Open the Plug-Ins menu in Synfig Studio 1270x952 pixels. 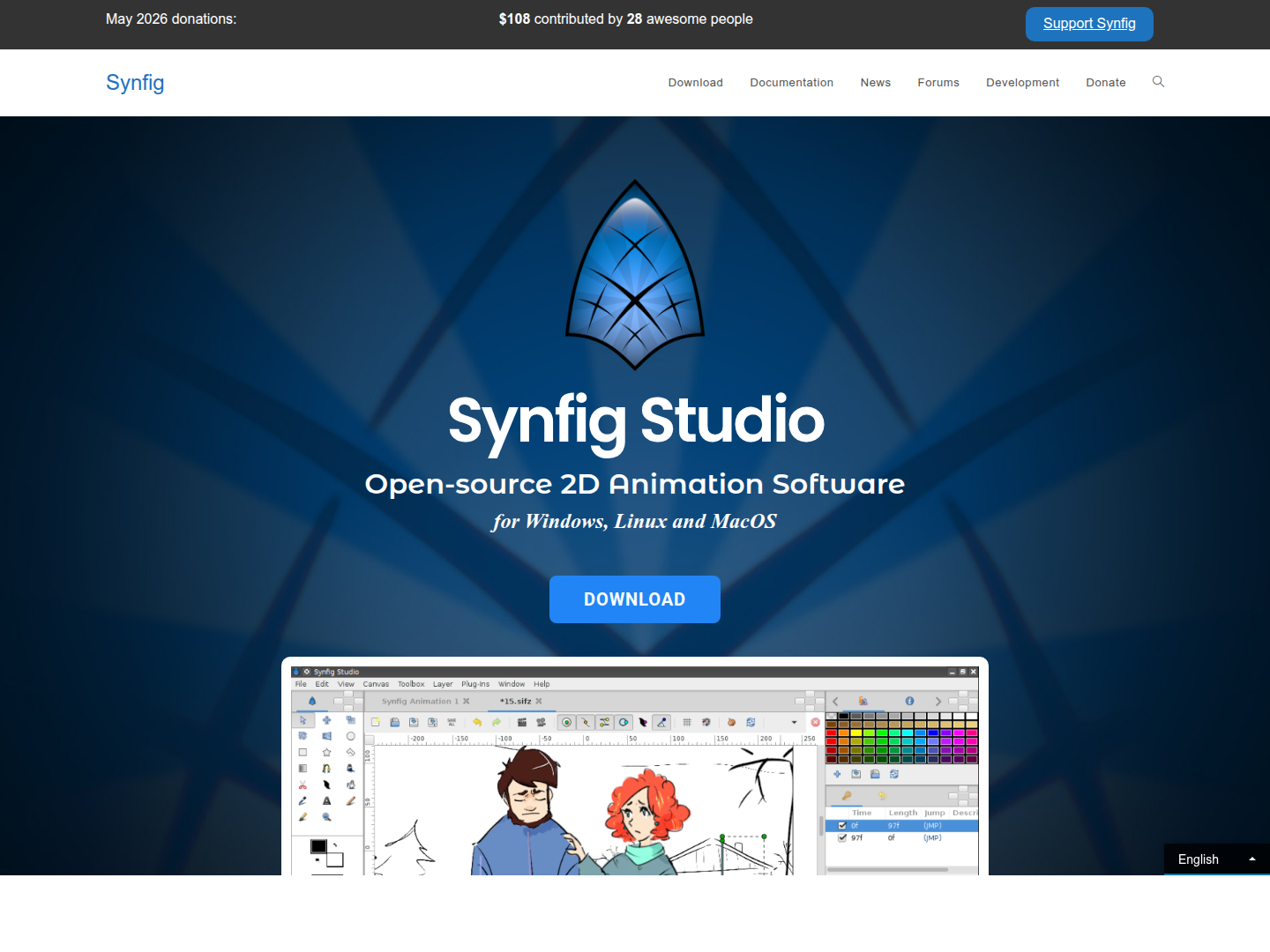[475, 684]
